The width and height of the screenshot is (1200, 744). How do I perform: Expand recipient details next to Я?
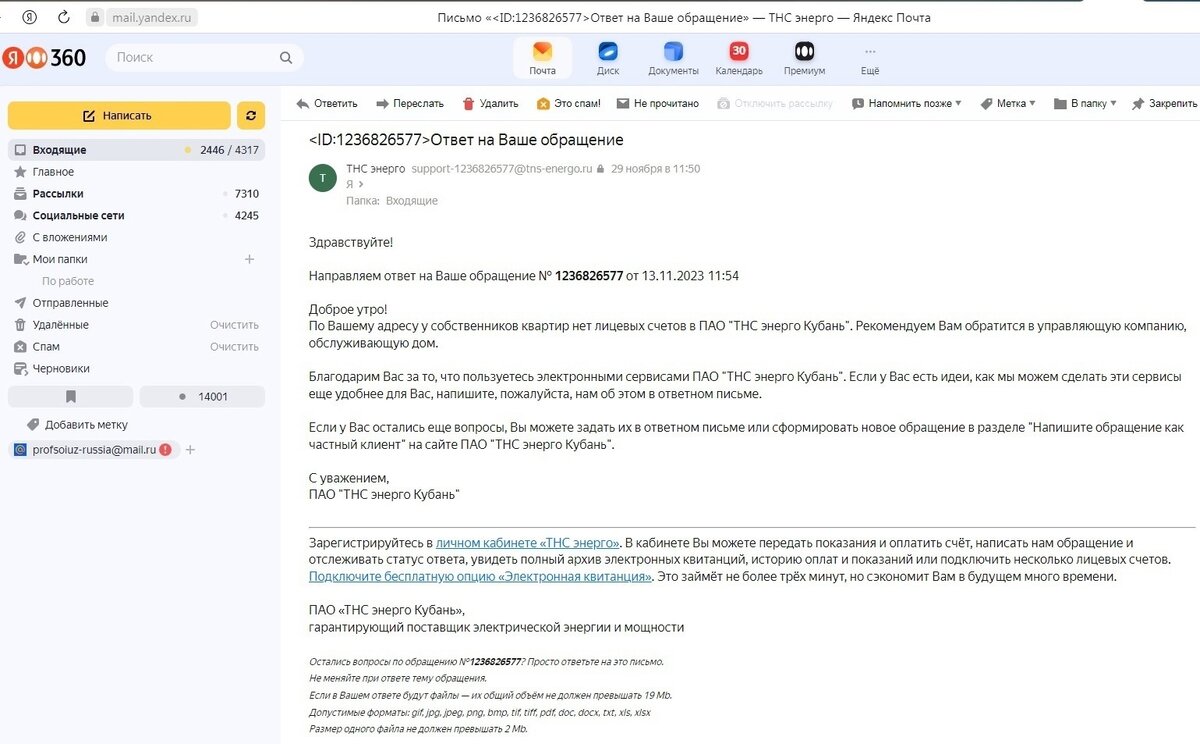[x=360, y=185]
